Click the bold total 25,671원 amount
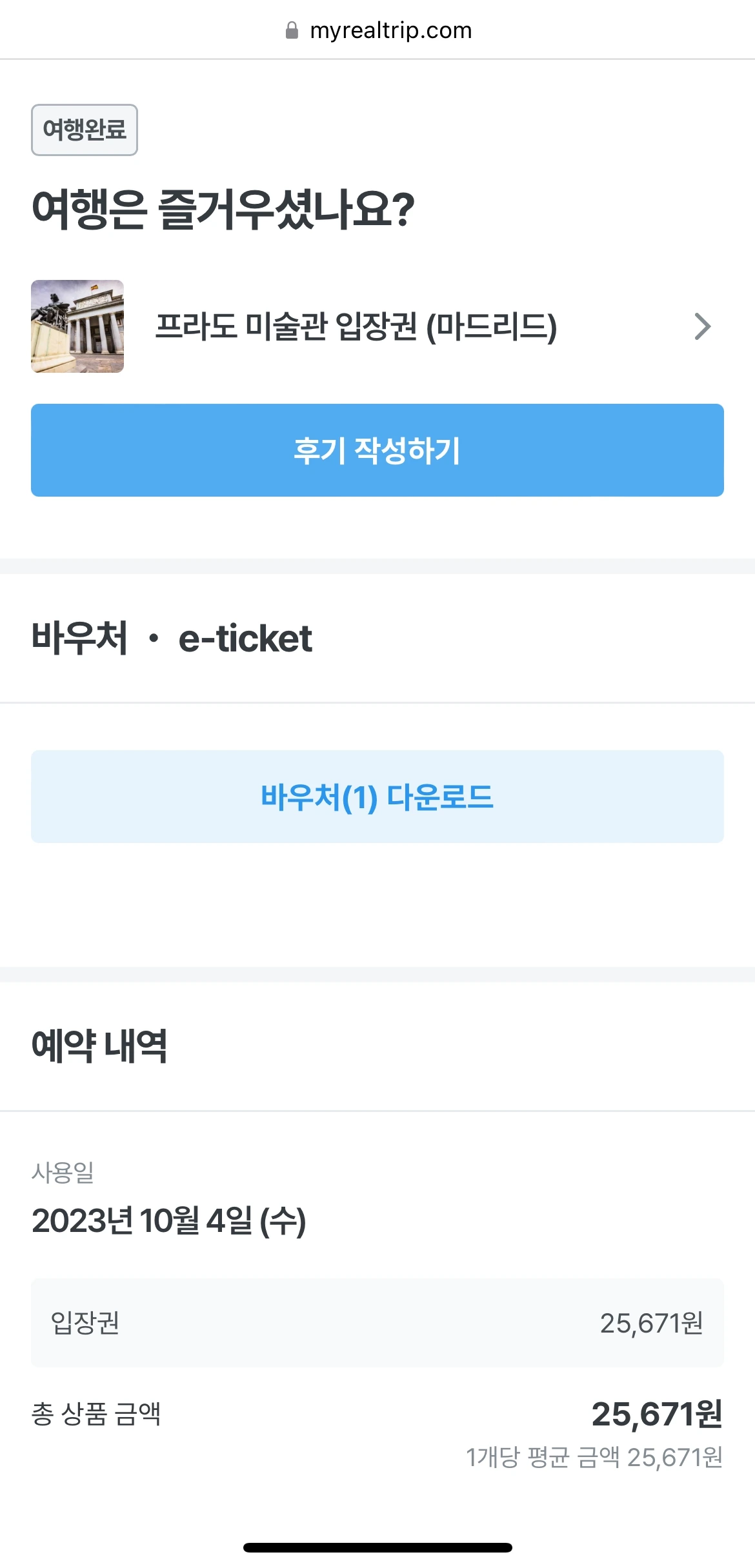This screenshot has height=1568, width=755. (656, 1414)
